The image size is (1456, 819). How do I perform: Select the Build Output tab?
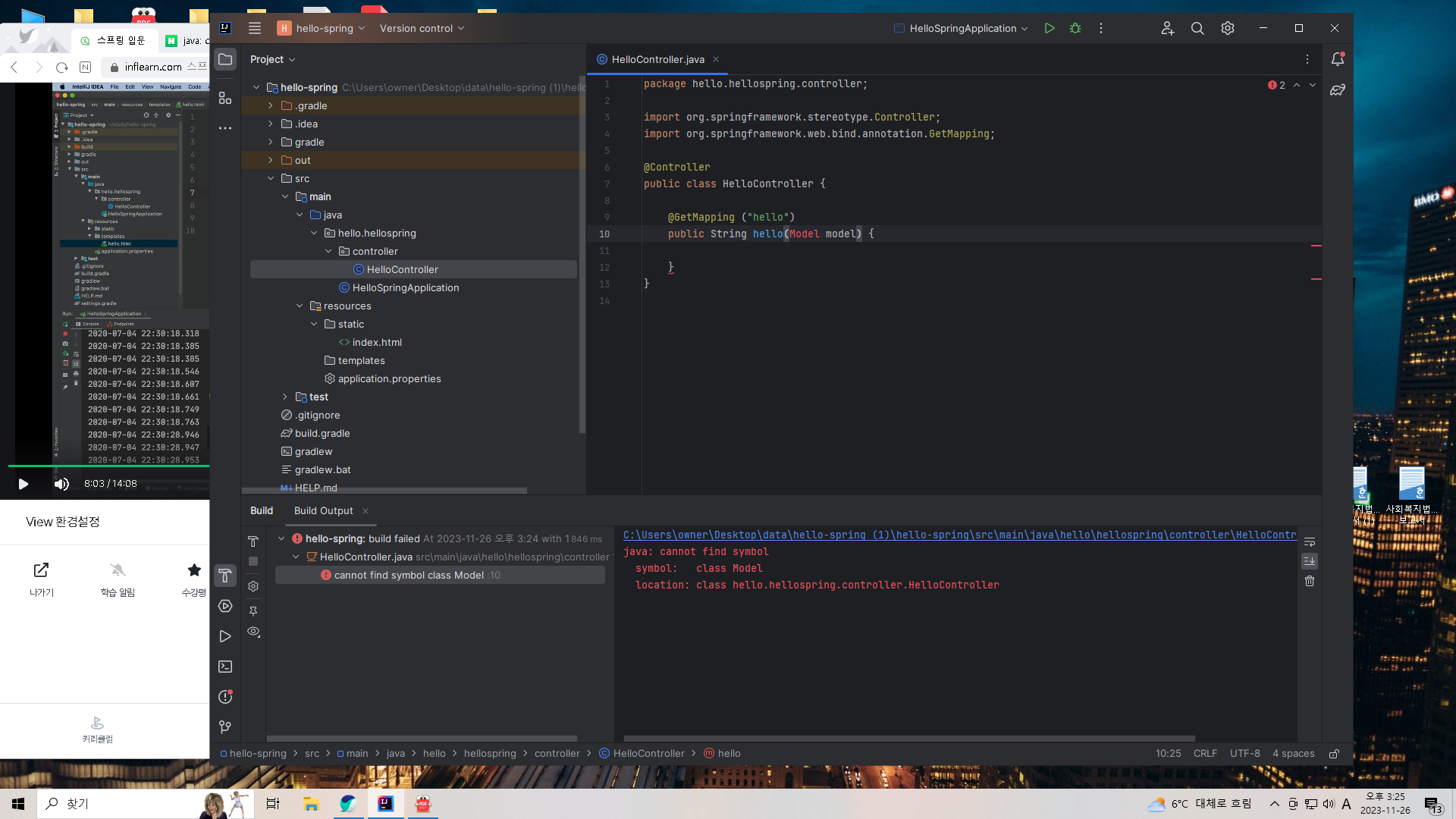324,510
